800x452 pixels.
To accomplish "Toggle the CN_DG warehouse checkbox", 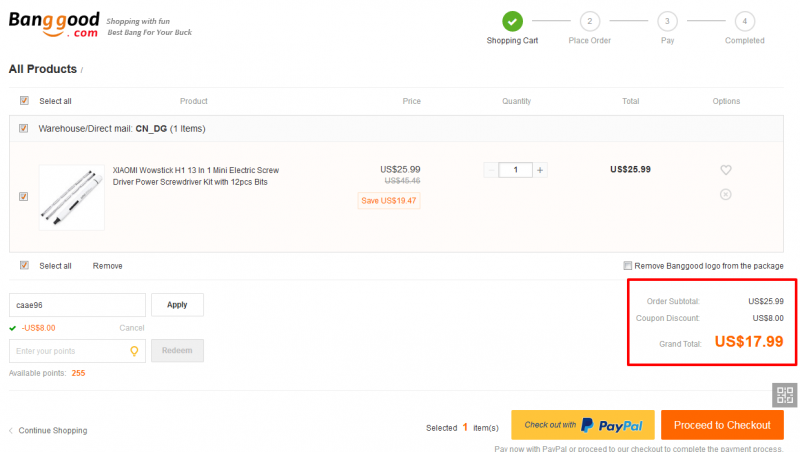I will [23, 128].
